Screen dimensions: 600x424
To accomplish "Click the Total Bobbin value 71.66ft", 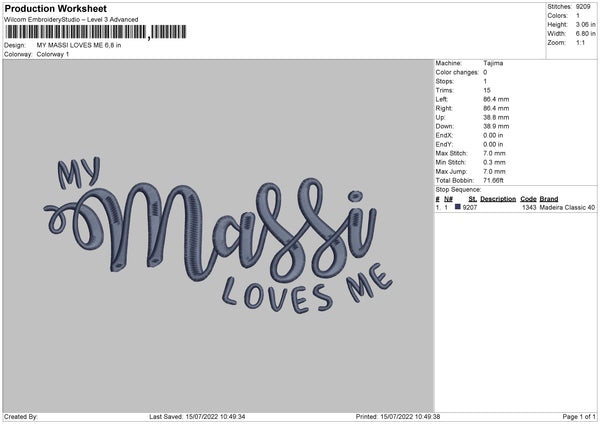I will click(x=493, y=180).
